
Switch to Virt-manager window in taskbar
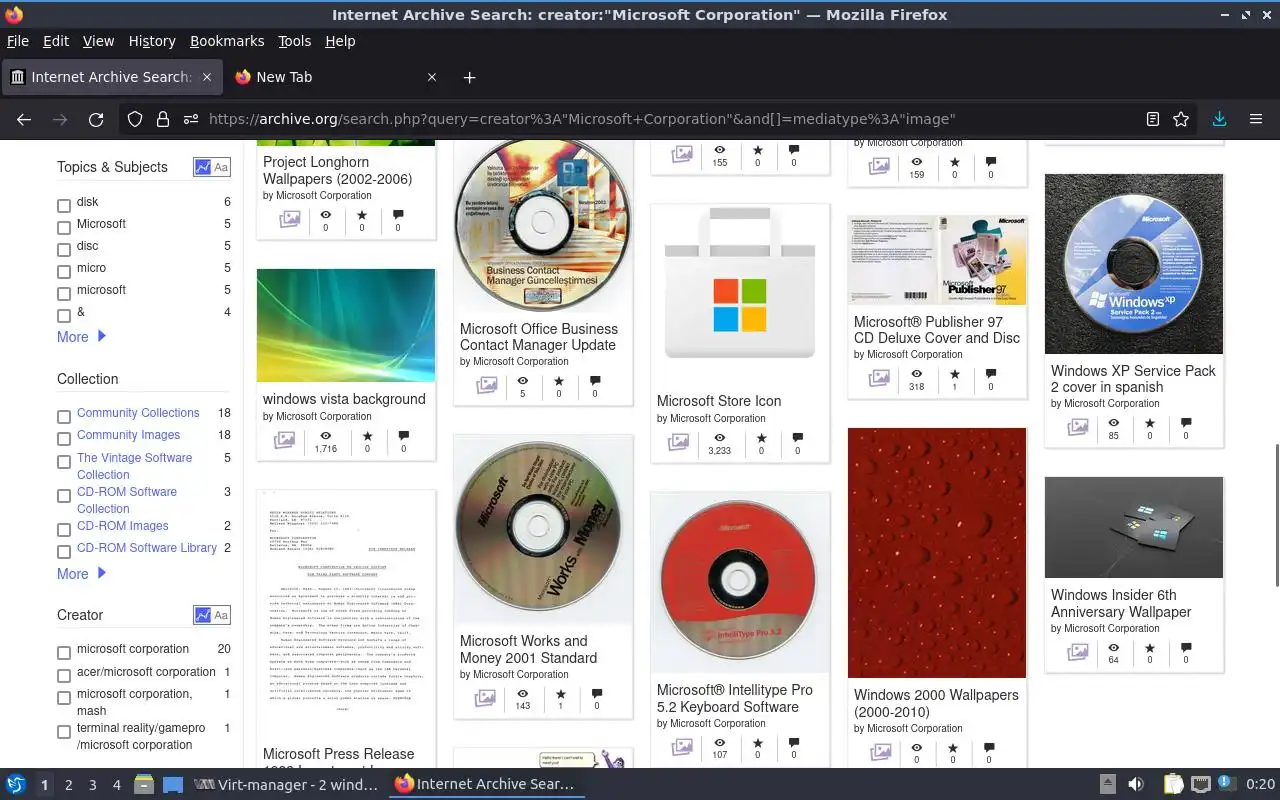click(x=287, y=785)
